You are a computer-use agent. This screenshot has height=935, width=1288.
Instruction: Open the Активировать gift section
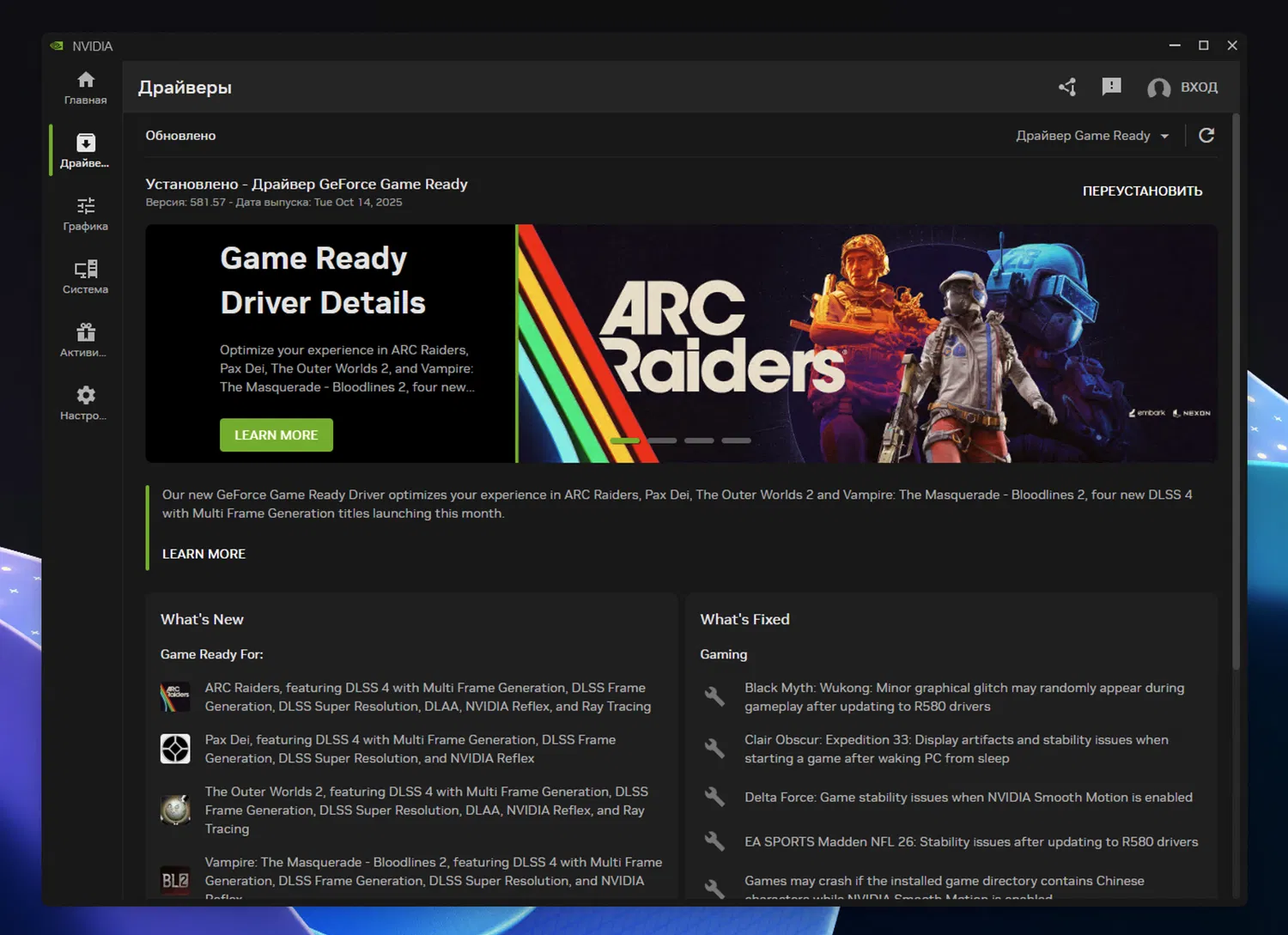86,340
